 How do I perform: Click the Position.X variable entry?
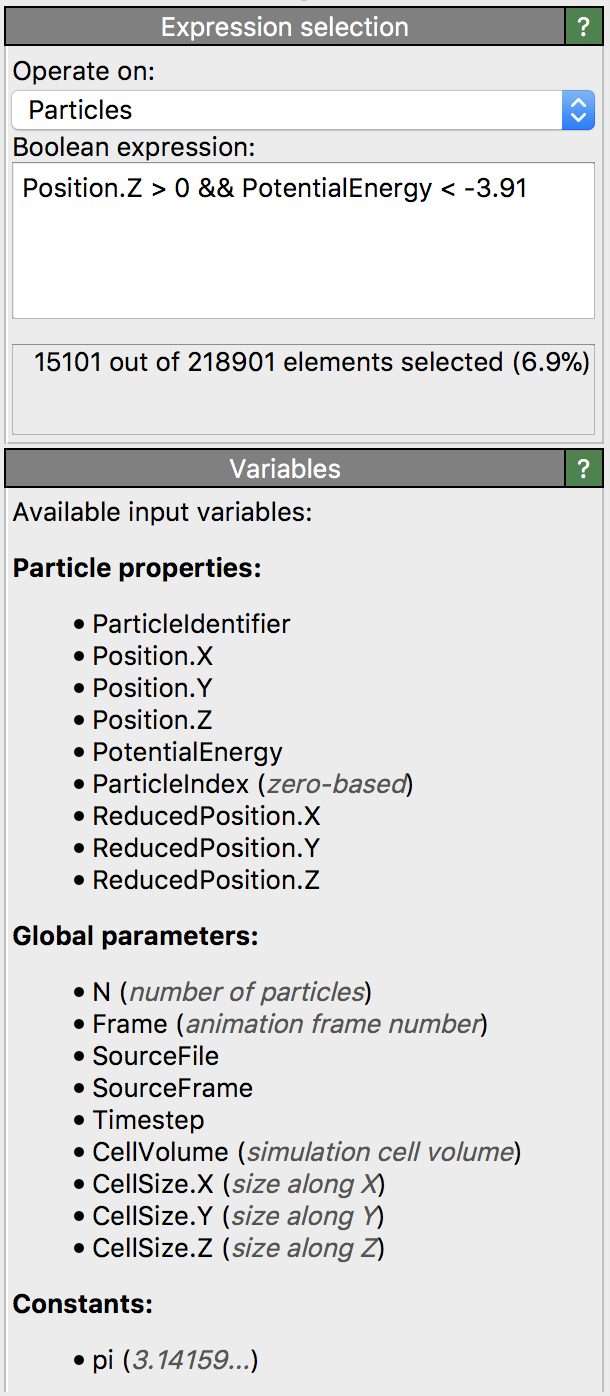pos(152,656)
